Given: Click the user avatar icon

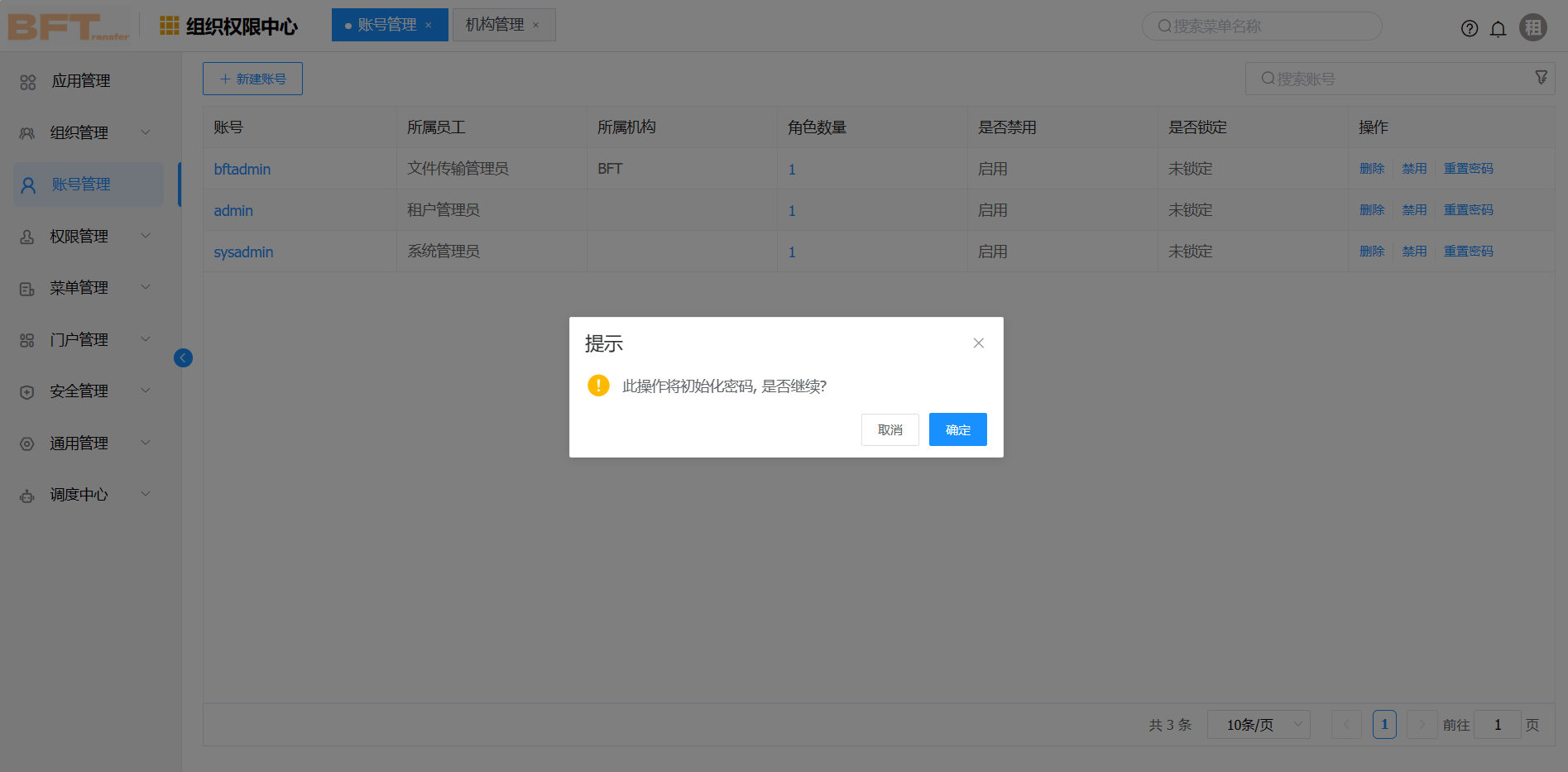Looking at the screenshot, I should pos(1532,27).
